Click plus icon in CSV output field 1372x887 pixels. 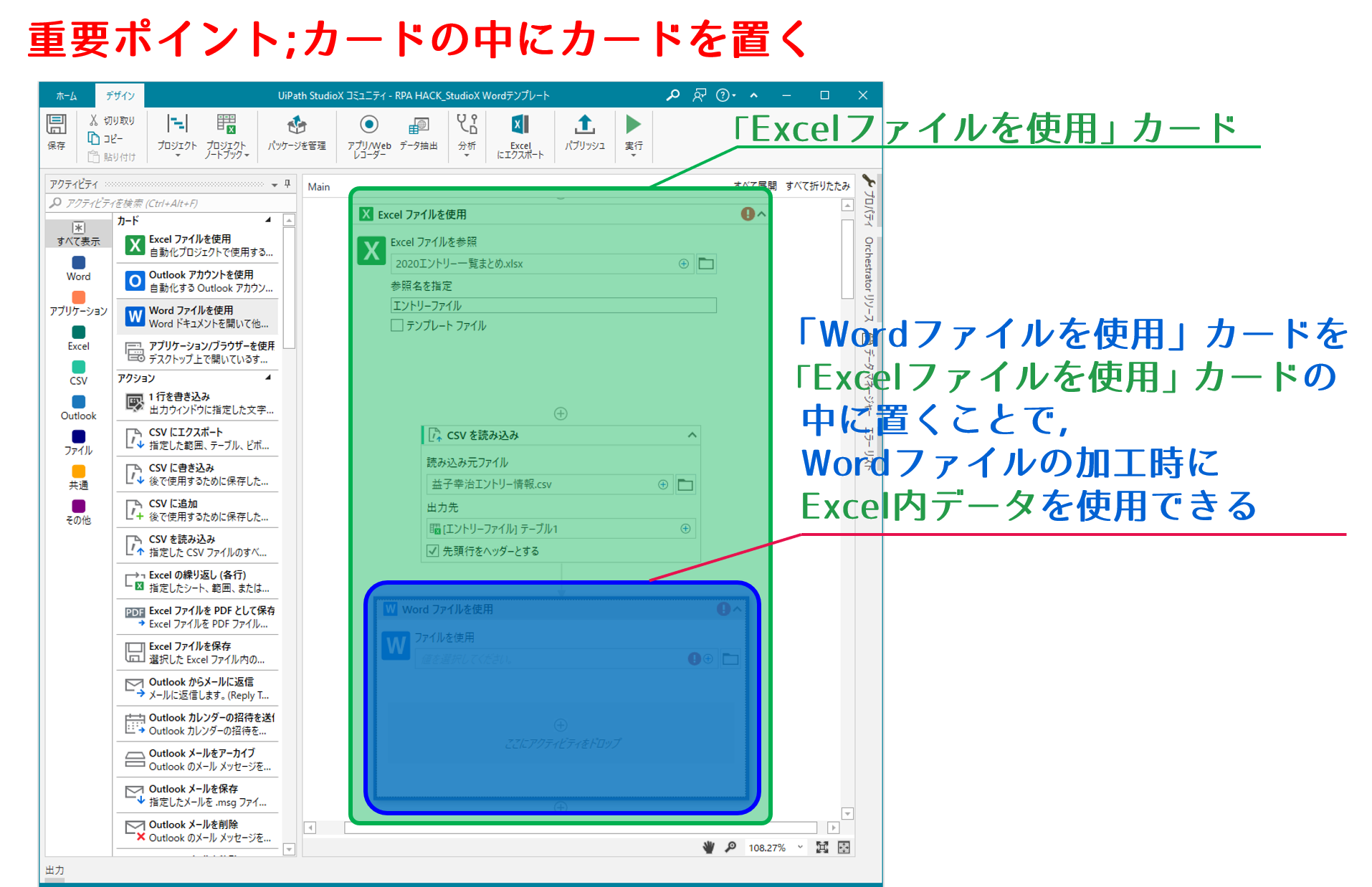point(685,529)
